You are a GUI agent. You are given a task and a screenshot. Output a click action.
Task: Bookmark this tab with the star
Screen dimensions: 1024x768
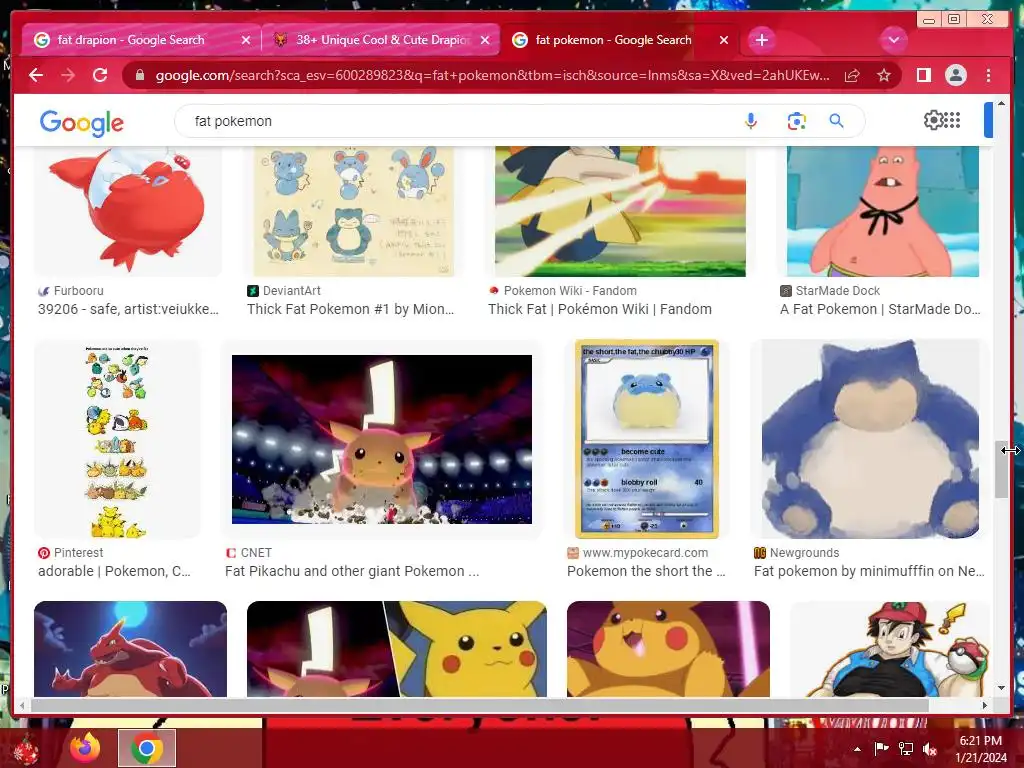pos(884,75)
